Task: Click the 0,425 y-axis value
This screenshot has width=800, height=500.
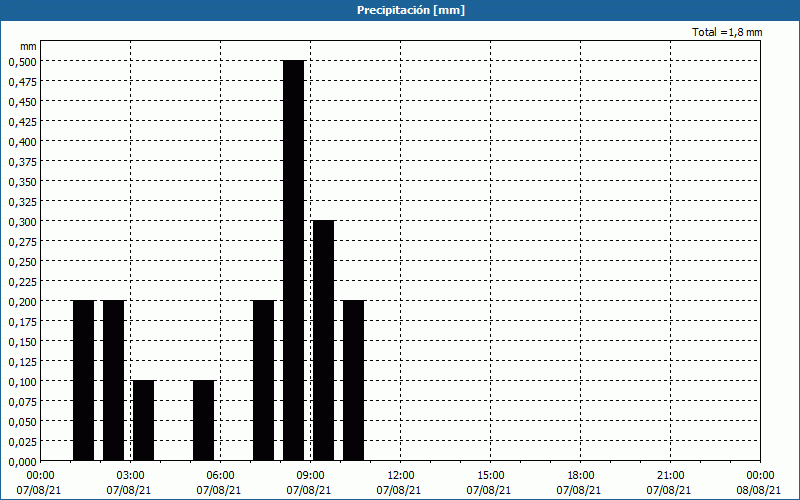Action: click(x=22, y=121)
